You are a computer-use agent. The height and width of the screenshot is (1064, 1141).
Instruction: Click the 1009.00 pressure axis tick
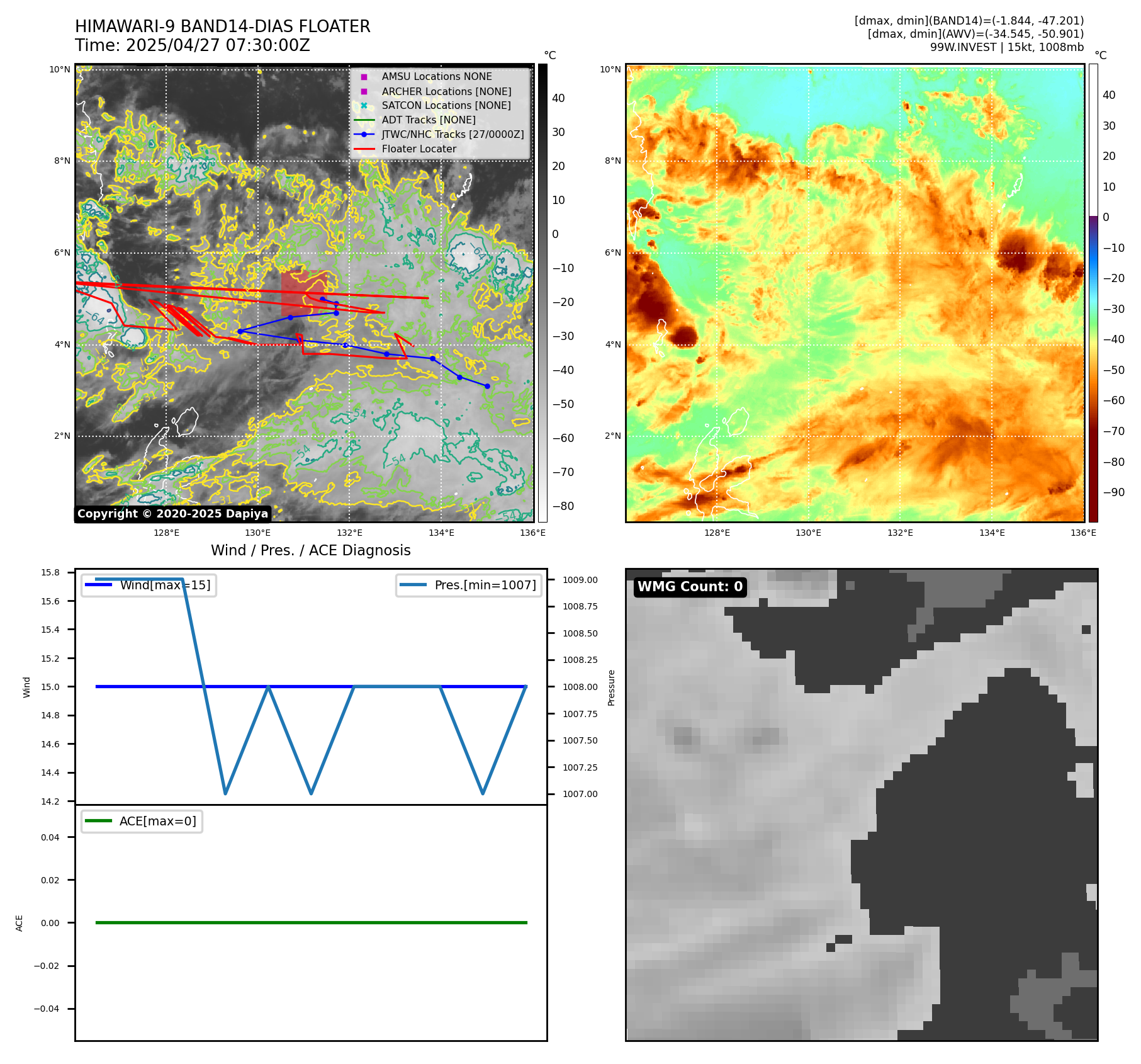coord(580,580)
